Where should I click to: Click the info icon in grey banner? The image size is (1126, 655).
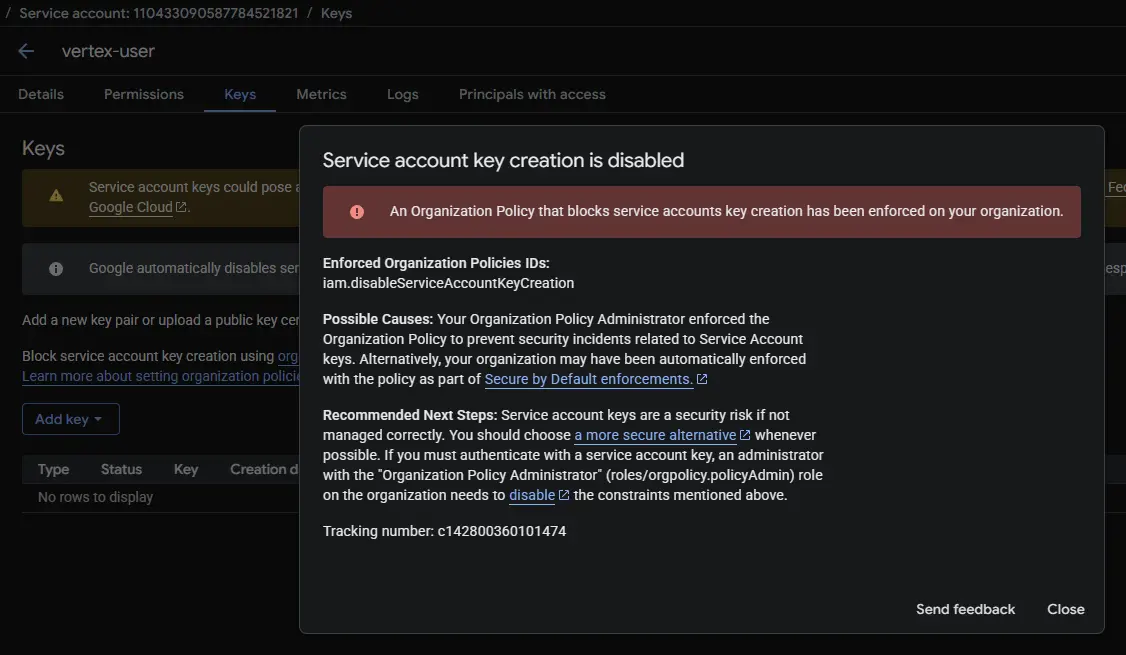pos(56,269)
